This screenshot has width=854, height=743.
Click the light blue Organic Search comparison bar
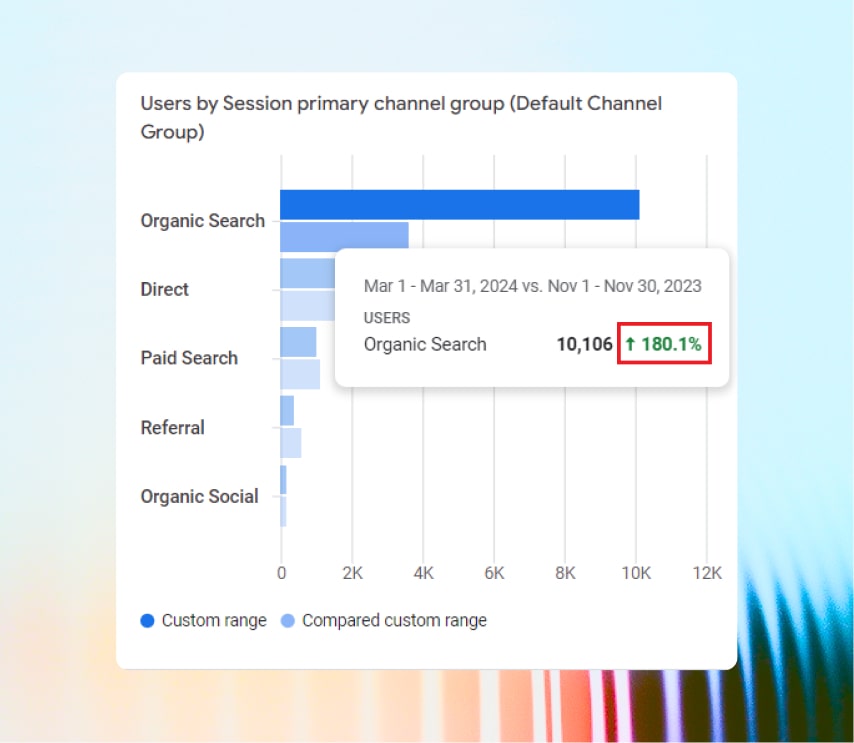pos(344,236)
